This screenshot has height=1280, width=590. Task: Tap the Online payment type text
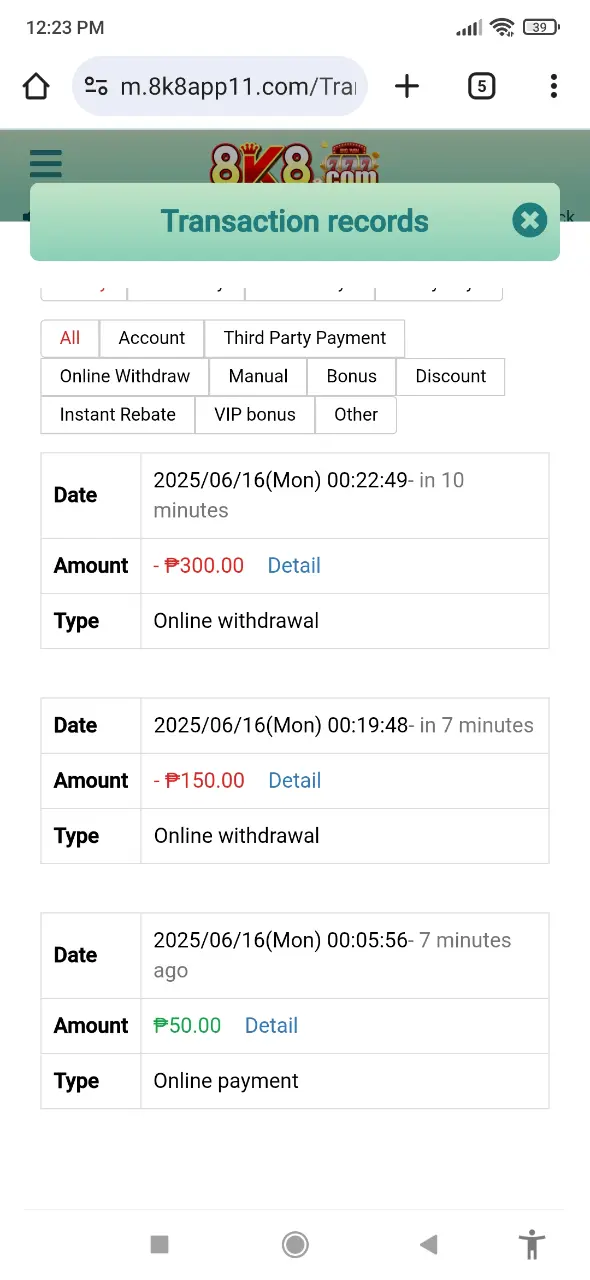[x=226, y=1081]
